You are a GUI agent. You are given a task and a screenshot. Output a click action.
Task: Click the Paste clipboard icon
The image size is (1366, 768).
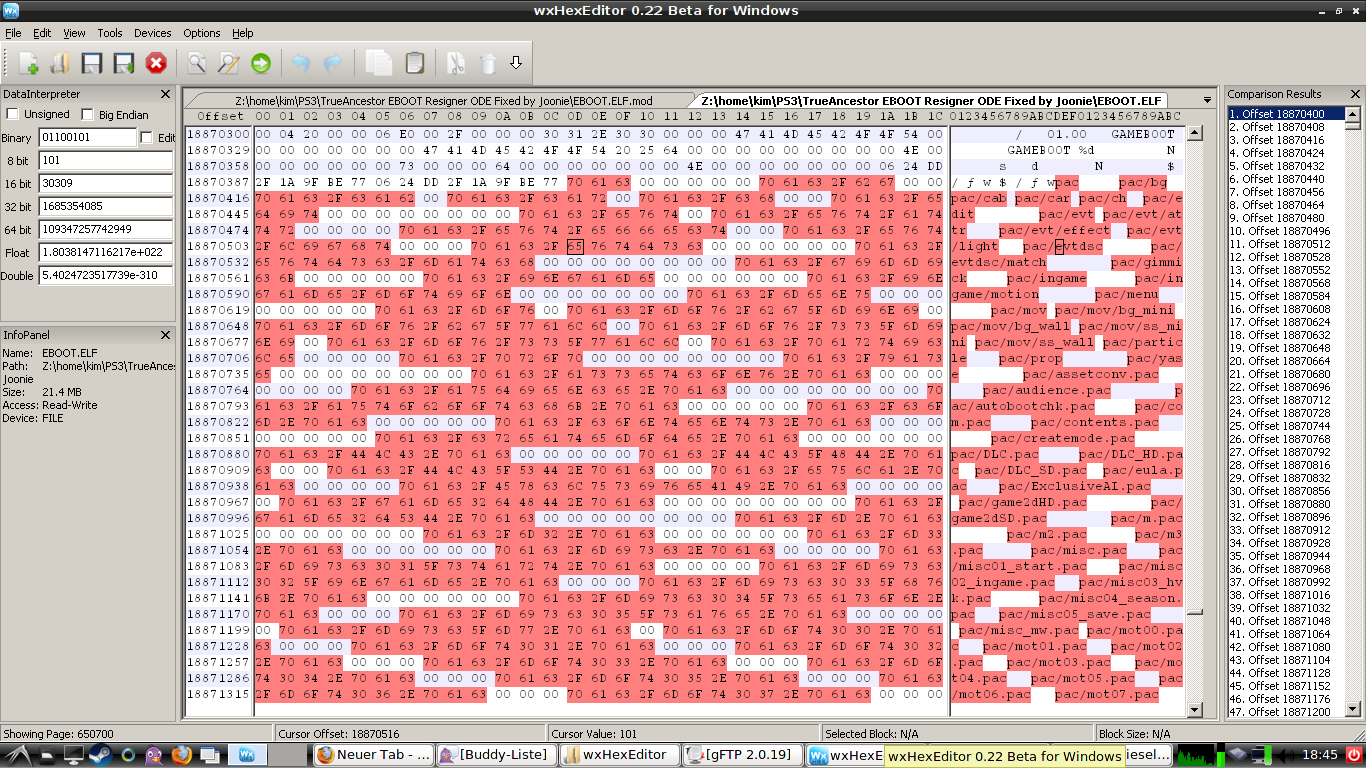(x=414, y=64)
